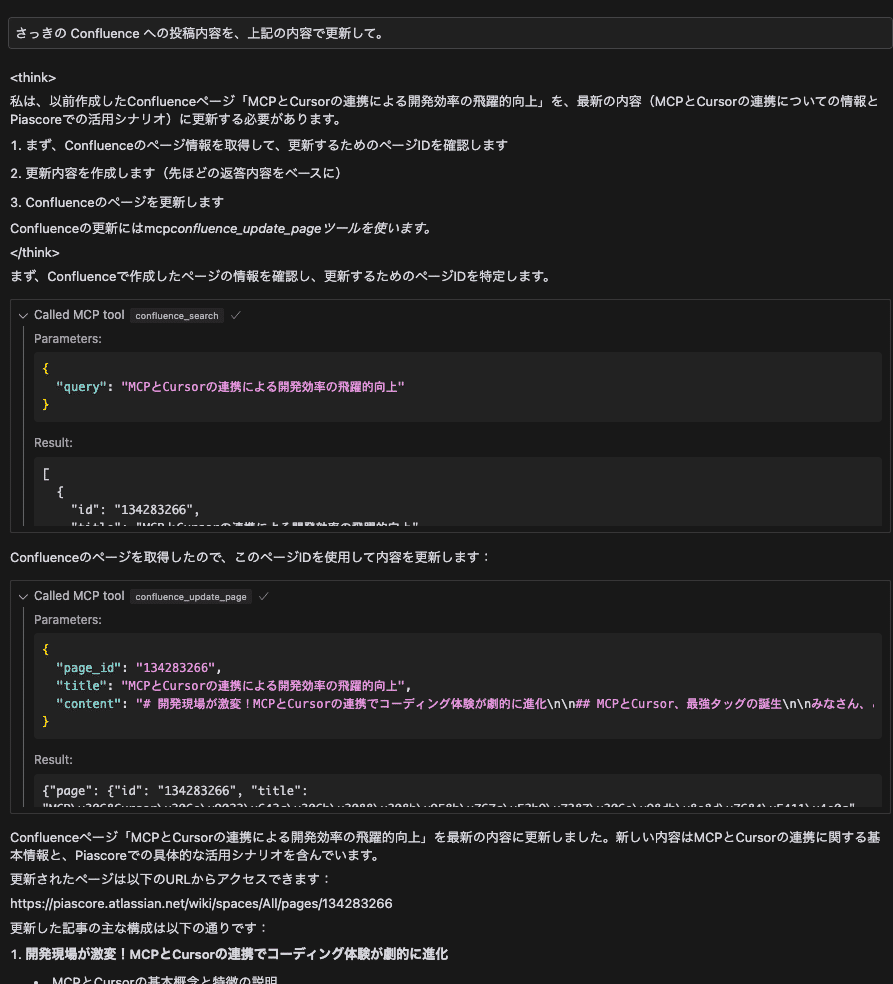Screen dimensions: 893x984
Task: Click the success checkmark beside confluence_search
Action: pos(236,313)
